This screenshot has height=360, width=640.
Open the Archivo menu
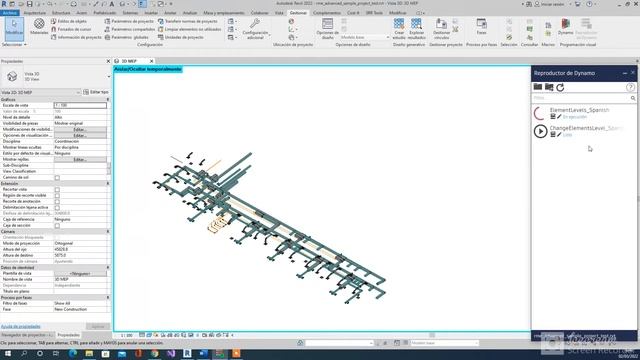click(x=9, y=13)
